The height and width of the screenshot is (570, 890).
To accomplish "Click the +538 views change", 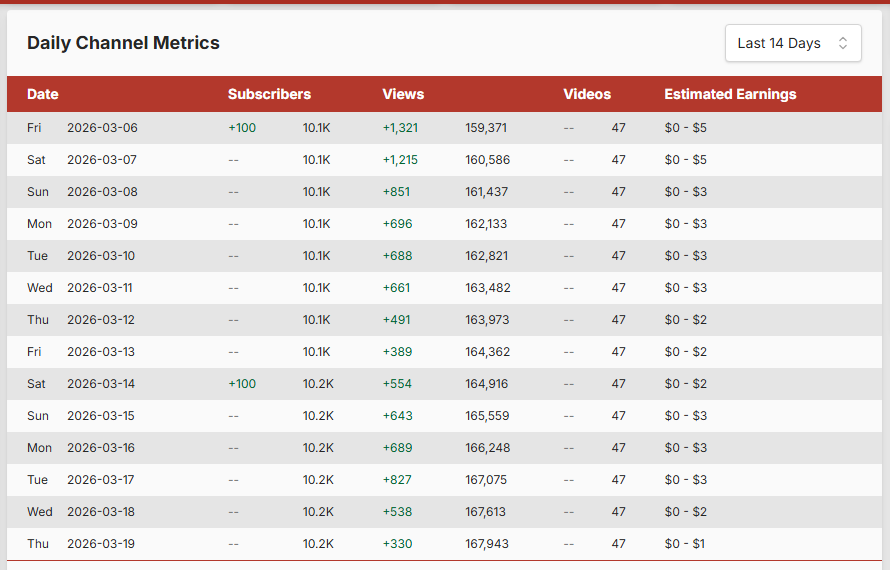I will pyautogui.click(x=397, y=512).
